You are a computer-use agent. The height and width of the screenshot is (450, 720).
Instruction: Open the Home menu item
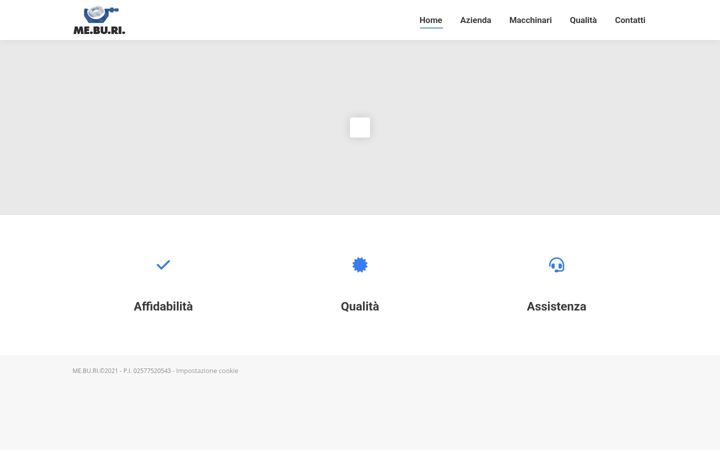pyautogui.click(x=431, y=20)
